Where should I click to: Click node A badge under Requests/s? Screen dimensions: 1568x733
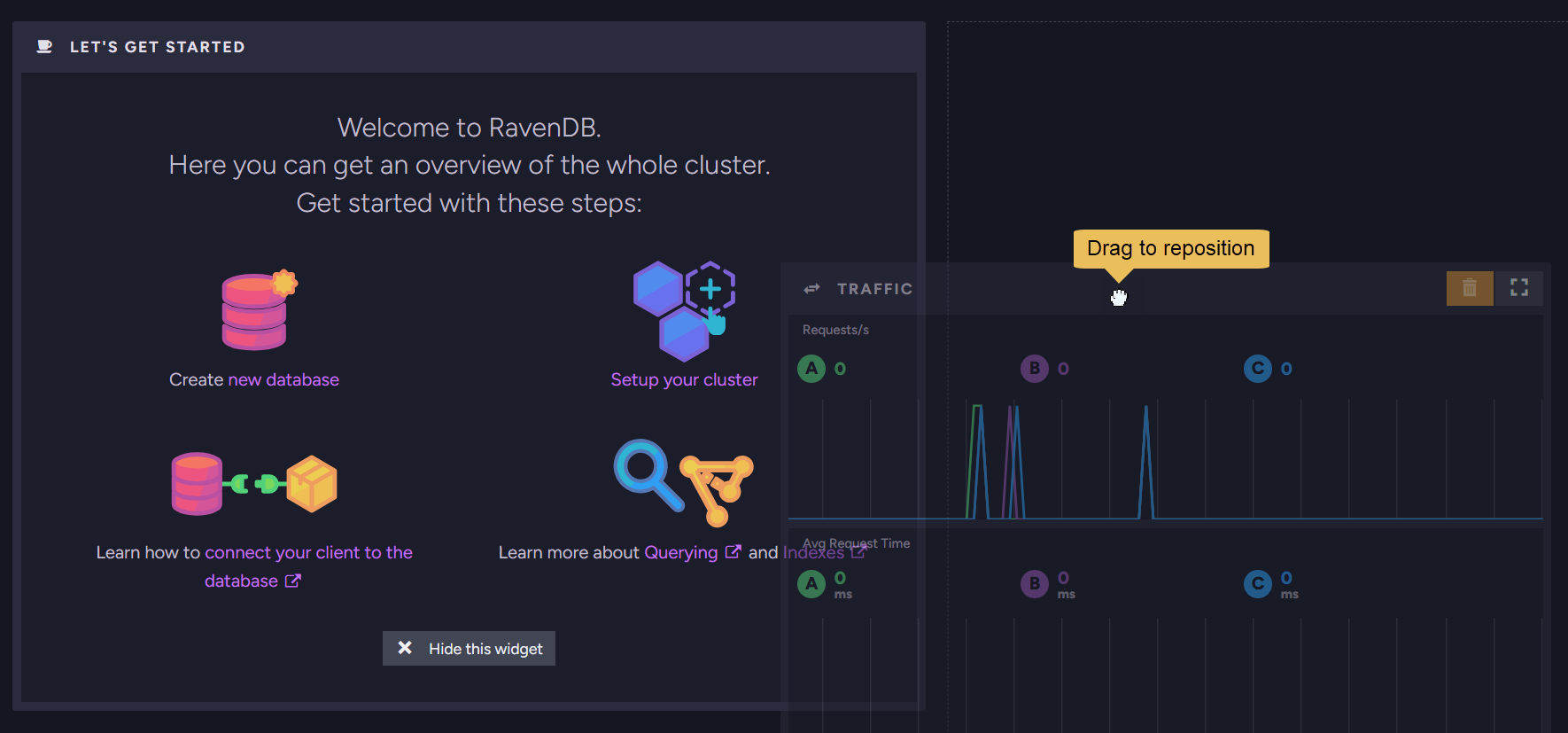[811, 369]
